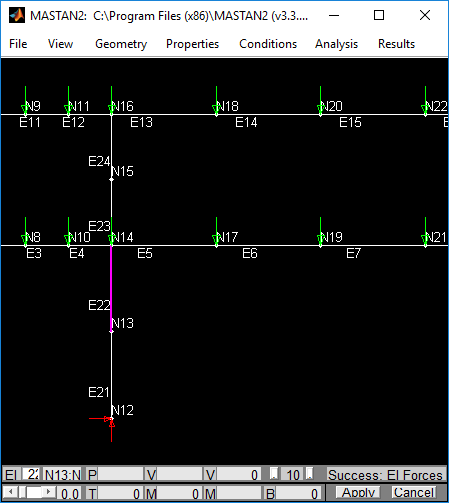Click element label E23
449x503 pixels.
[99, 226]
